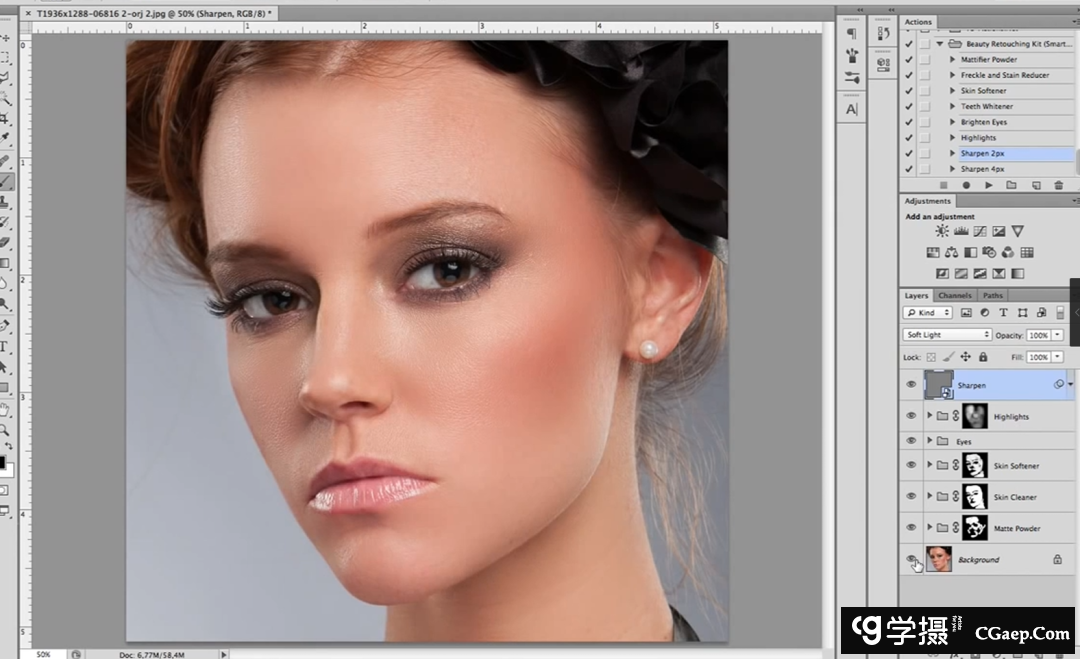Open the Opacity dropdown arrow
The width and height of the screenshot is (1080, 659).
[x=1058, y=335]
